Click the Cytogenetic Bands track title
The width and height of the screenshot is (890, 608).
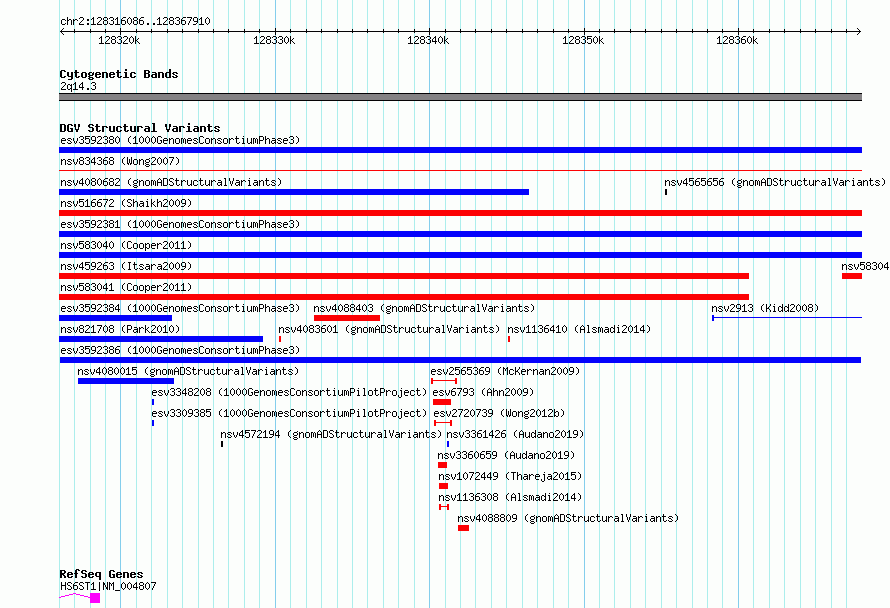pyautogui.click(x=119, y=74)
